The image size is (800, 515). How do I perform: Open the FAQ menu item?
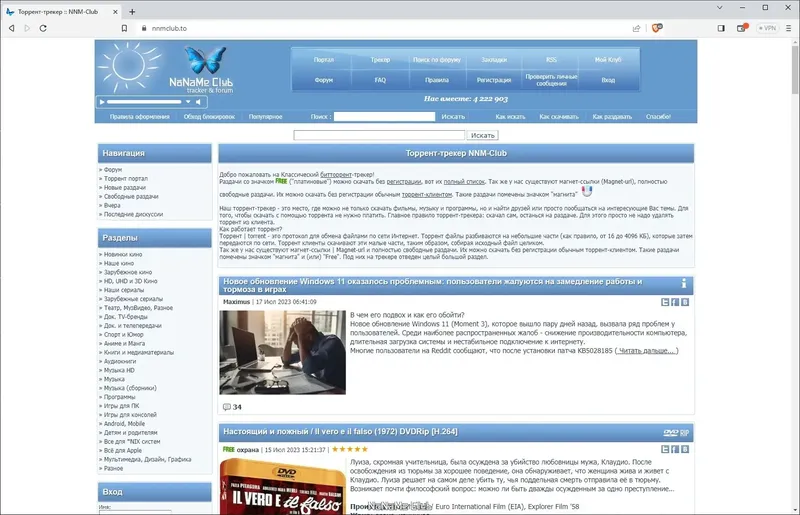pos(380,80)
